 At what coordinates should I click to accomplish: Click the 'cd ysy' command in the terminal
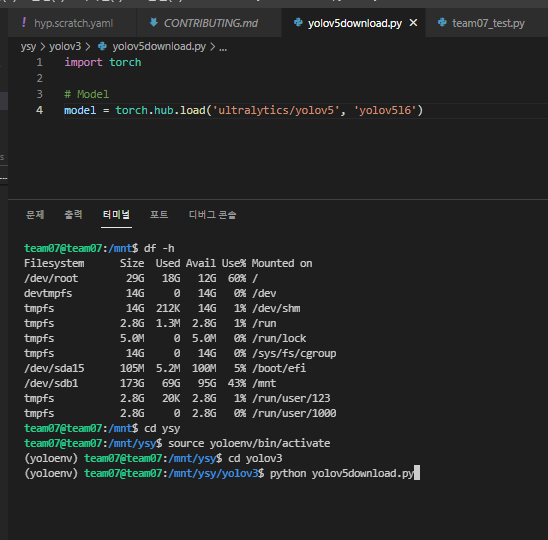[x=162, y=429]
